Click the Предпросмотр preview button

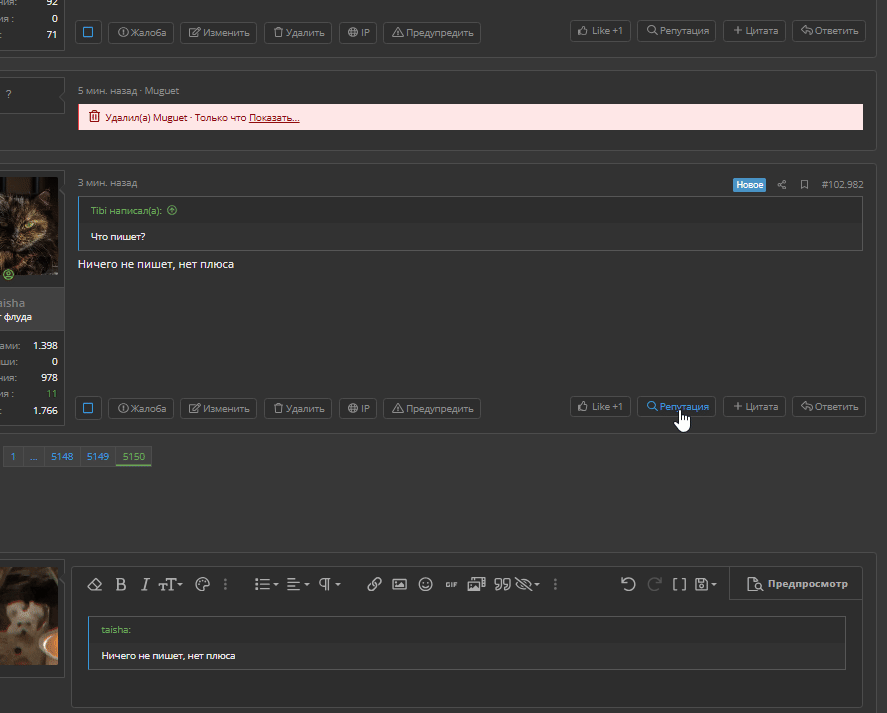click(797, 583)
